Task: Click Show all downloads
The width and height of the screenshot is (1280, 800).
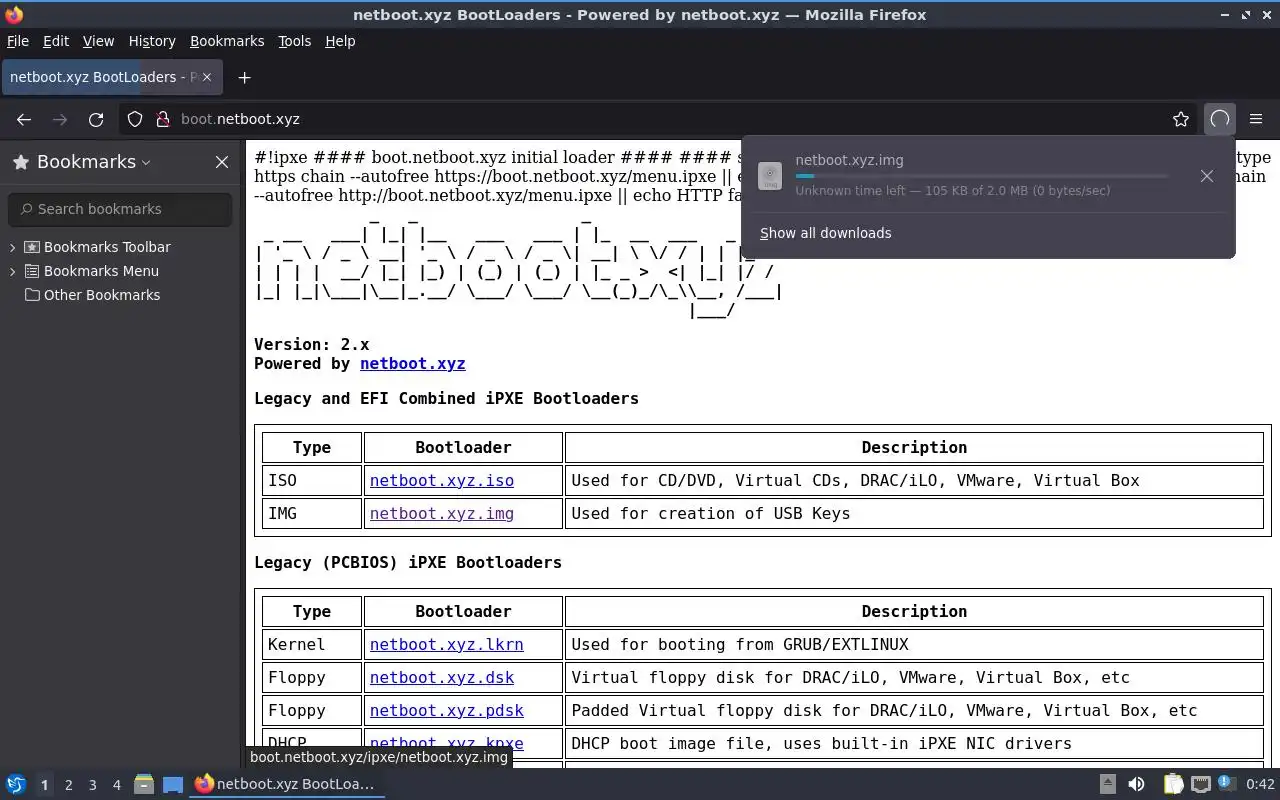Action: pos(825,233)
